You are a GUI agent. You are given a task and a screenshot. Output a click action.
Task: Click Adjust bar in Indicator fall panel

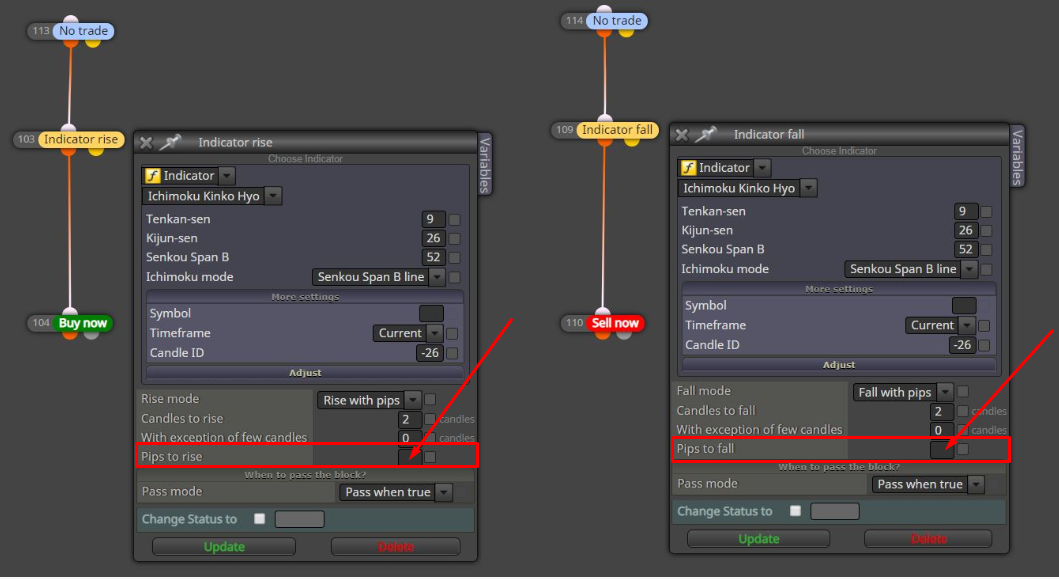tap(839, 365)
